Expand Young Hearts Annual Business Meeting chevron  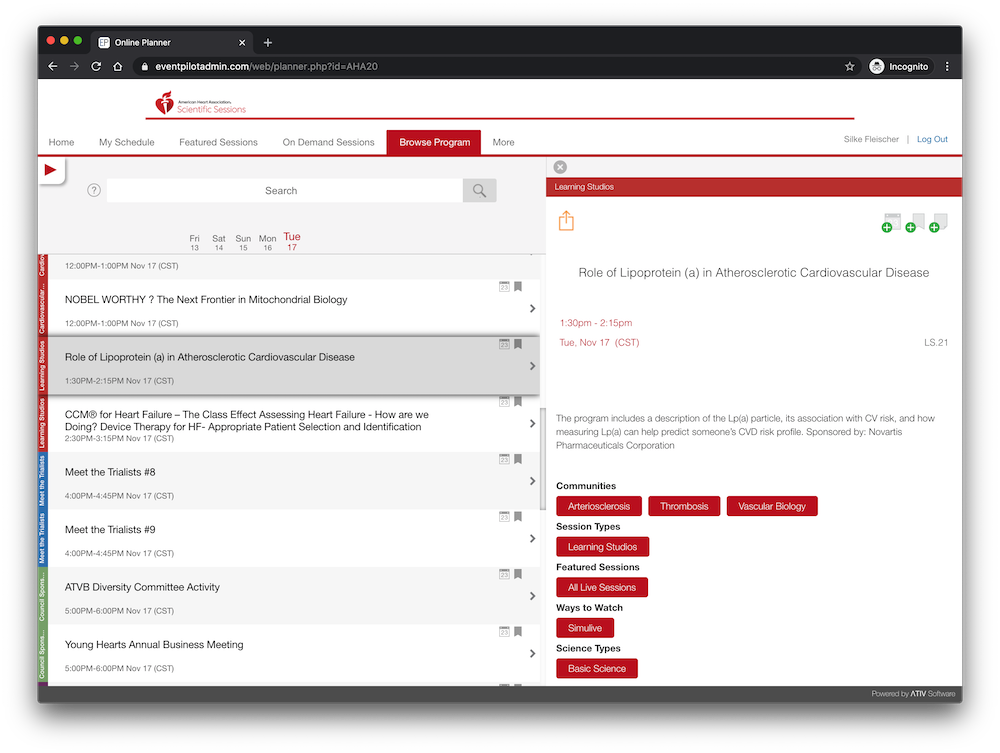tap(532, 654)
